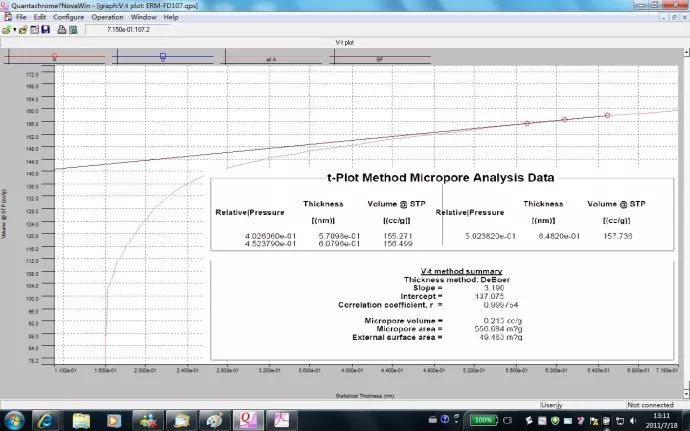
Task: Click the scroll up arrow of vertical scrollbar
Action: tap(686, 52)
